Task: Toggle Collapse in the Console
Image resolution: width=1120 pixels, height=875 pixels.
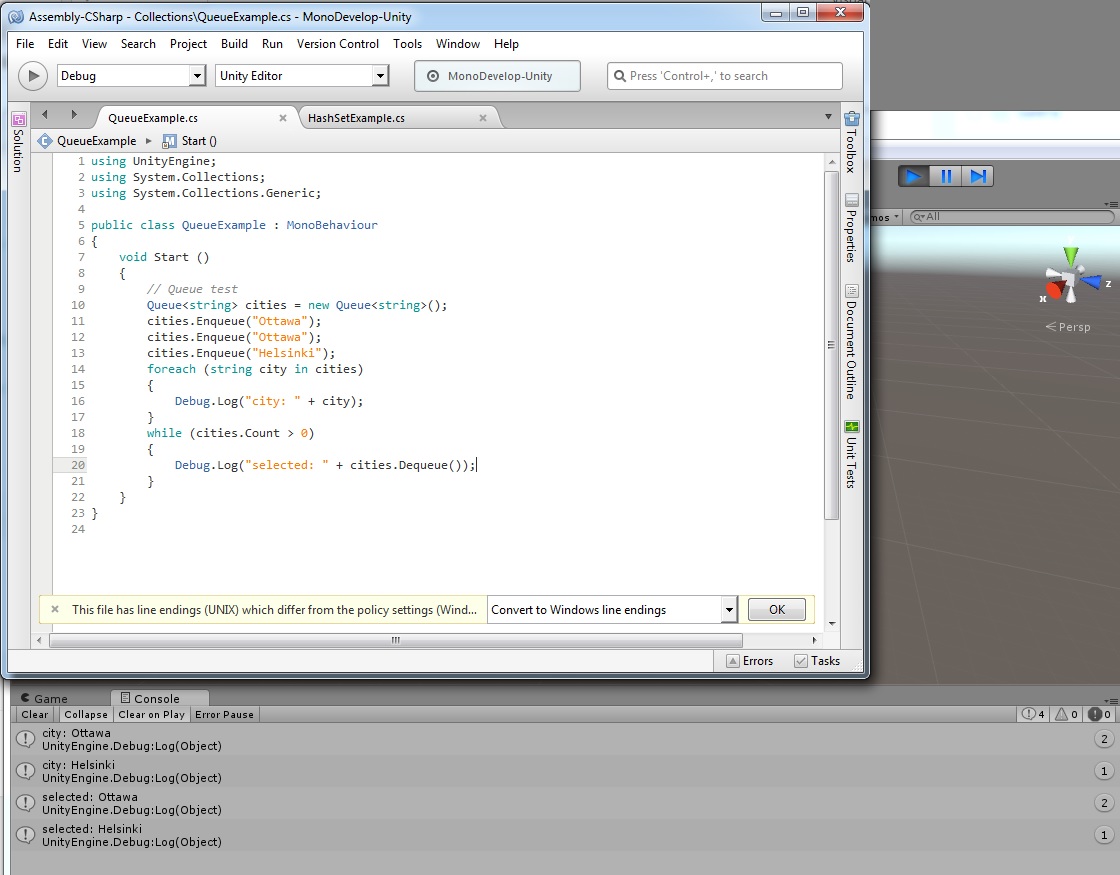Action: (x=85, y=715)
